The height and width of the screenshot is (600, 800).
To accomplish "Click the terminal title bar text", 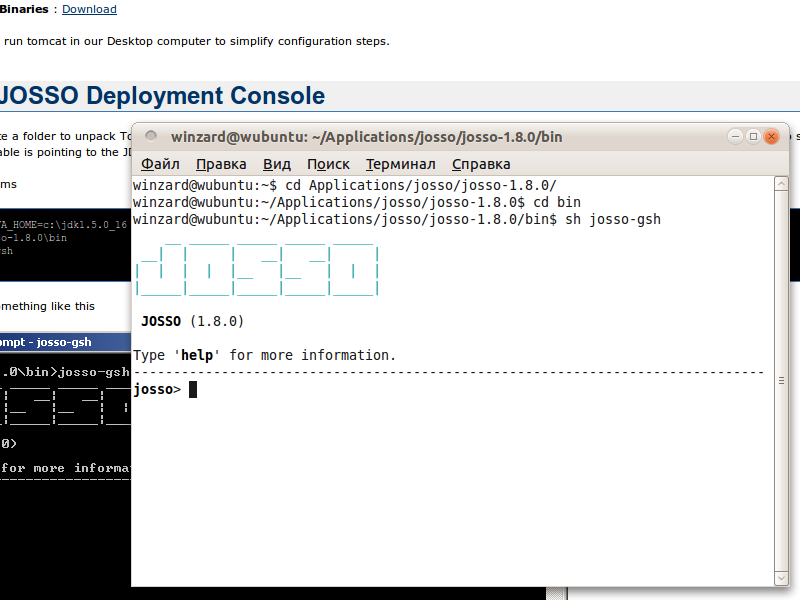I will [x=366, y=137].
